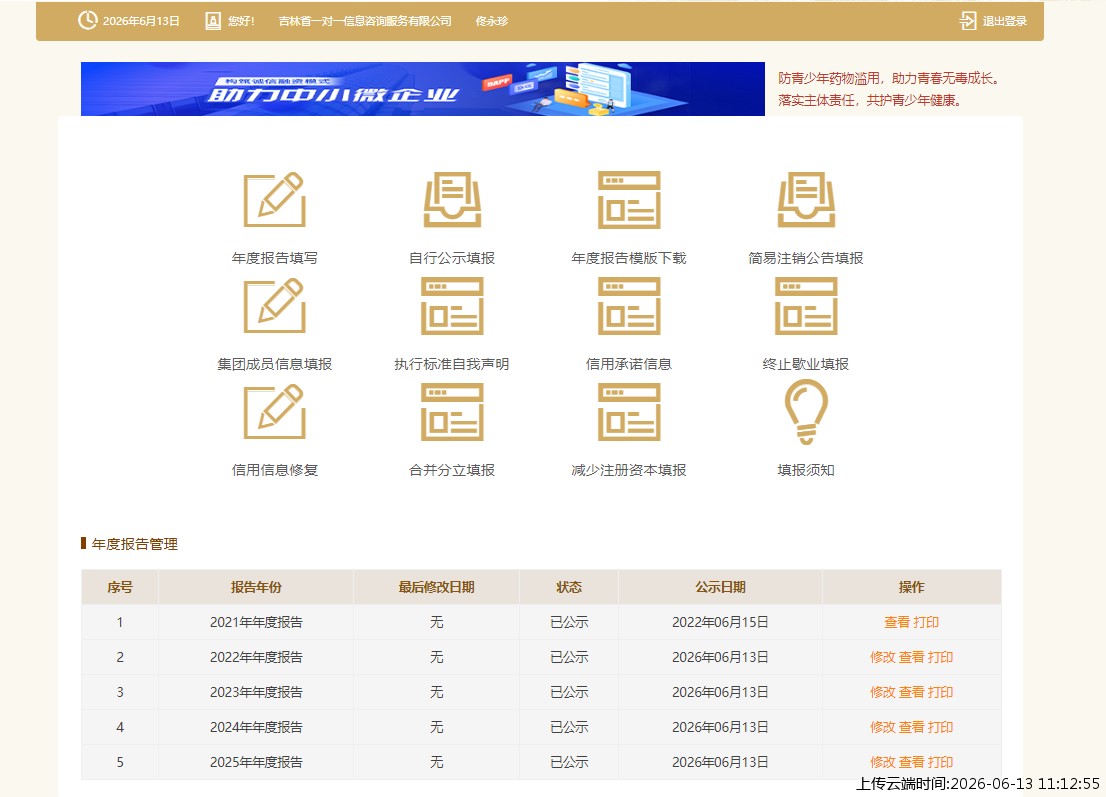
Task: Select the 信用承诺信息 icon
Action: point(629,305)
